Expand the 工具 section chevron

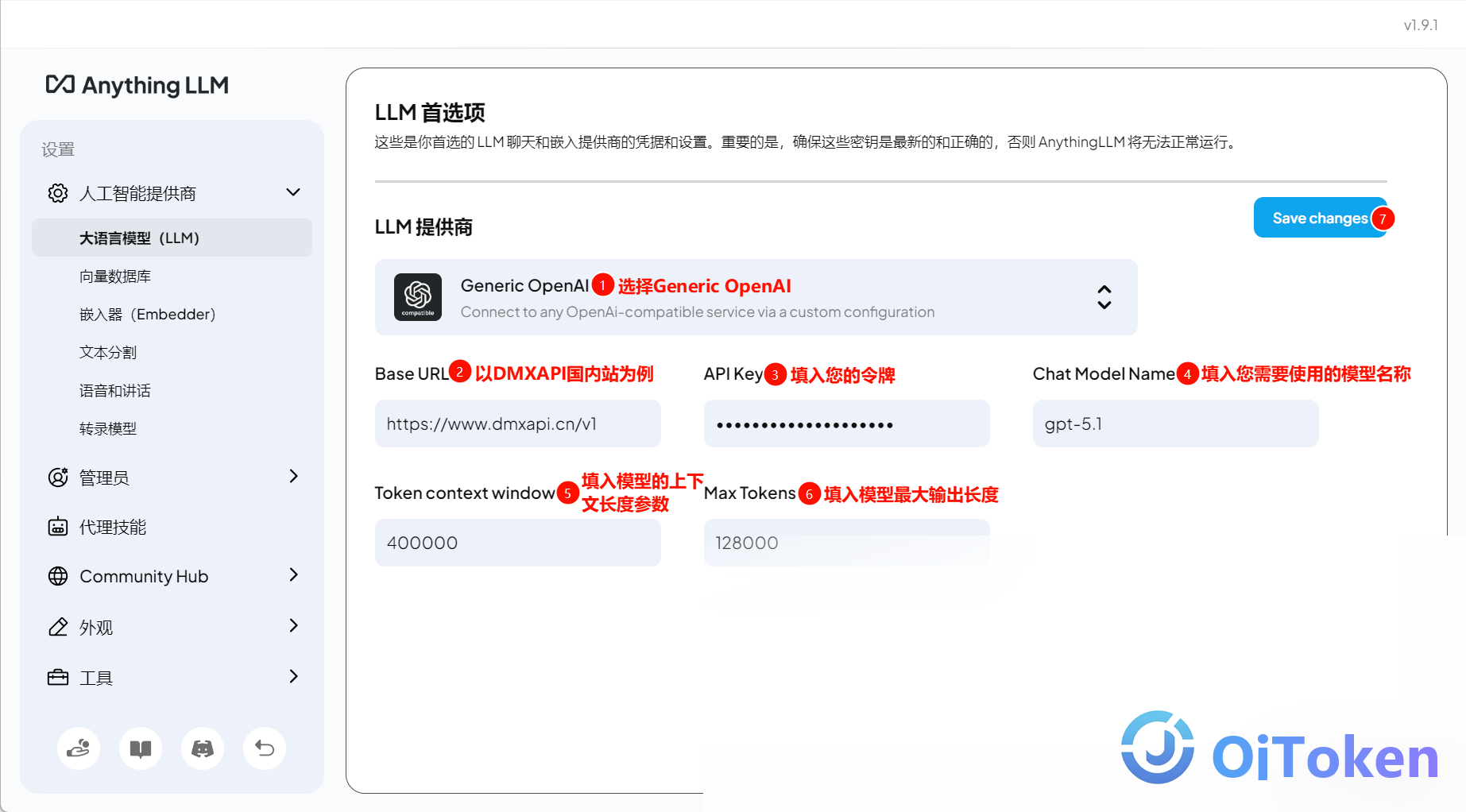[293, 676]
